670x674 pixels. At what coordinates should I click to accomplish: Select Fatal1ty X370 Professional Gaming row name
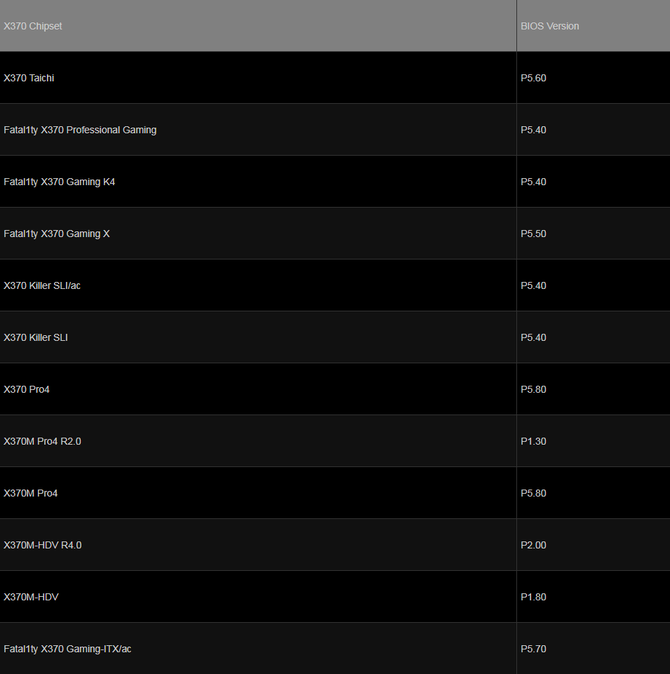tap(80, 130)
